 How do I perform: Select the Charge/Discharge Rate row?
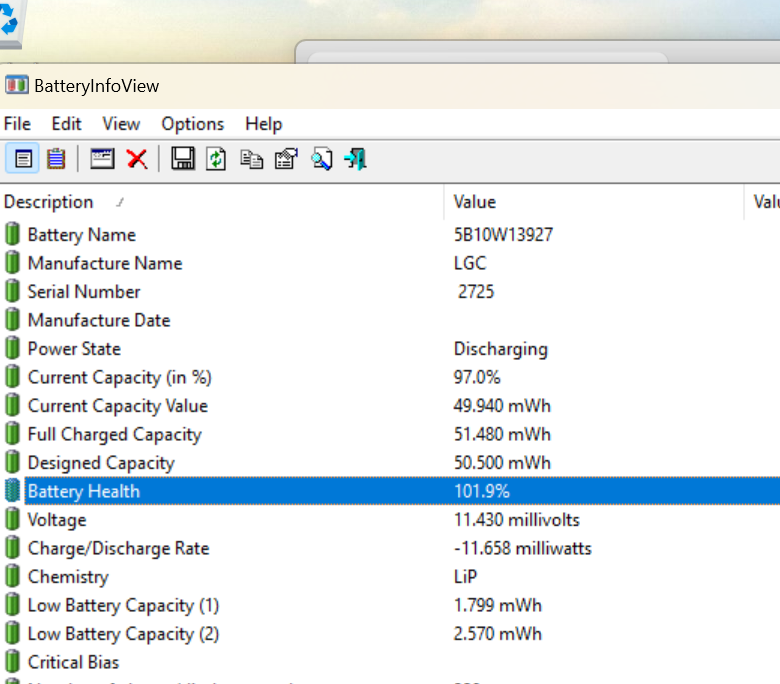tap(390, 548)
